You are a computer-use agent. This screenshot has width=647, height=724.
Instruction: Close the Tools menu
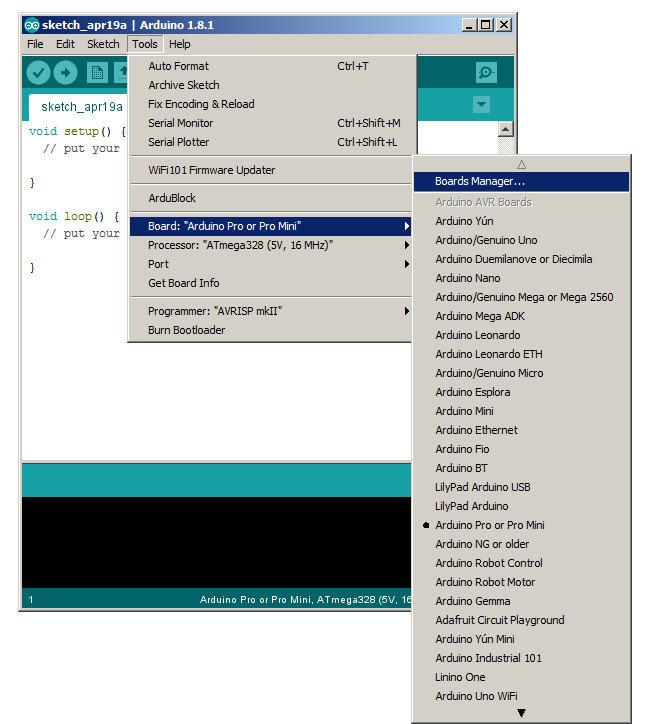tap(145, 44)
